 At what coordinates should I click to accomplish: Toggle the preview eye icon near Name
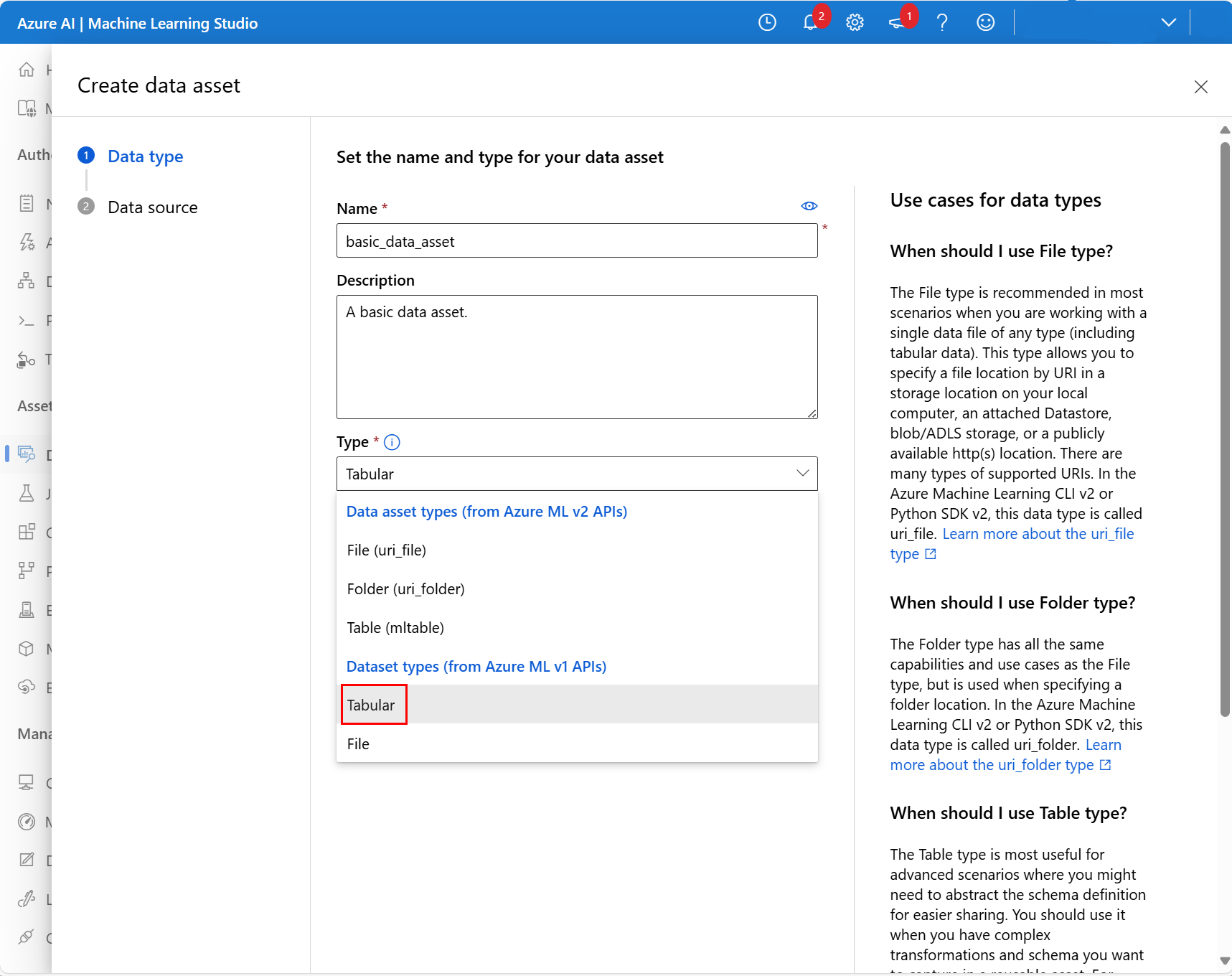809,206
